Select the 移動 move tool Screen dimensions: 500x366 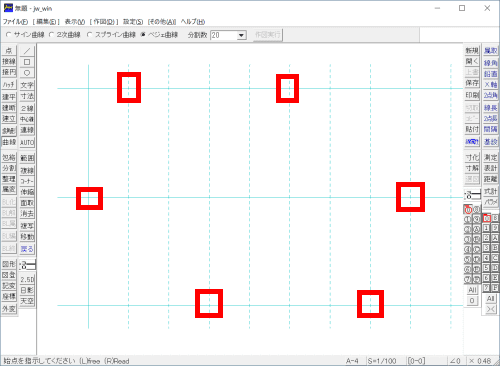pos(27,237)
